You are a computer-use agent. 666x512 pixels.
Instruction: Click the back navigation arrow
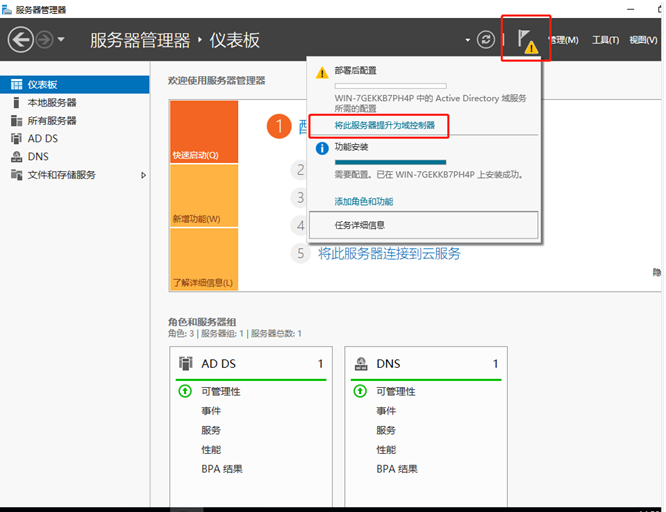click(20, 40)
